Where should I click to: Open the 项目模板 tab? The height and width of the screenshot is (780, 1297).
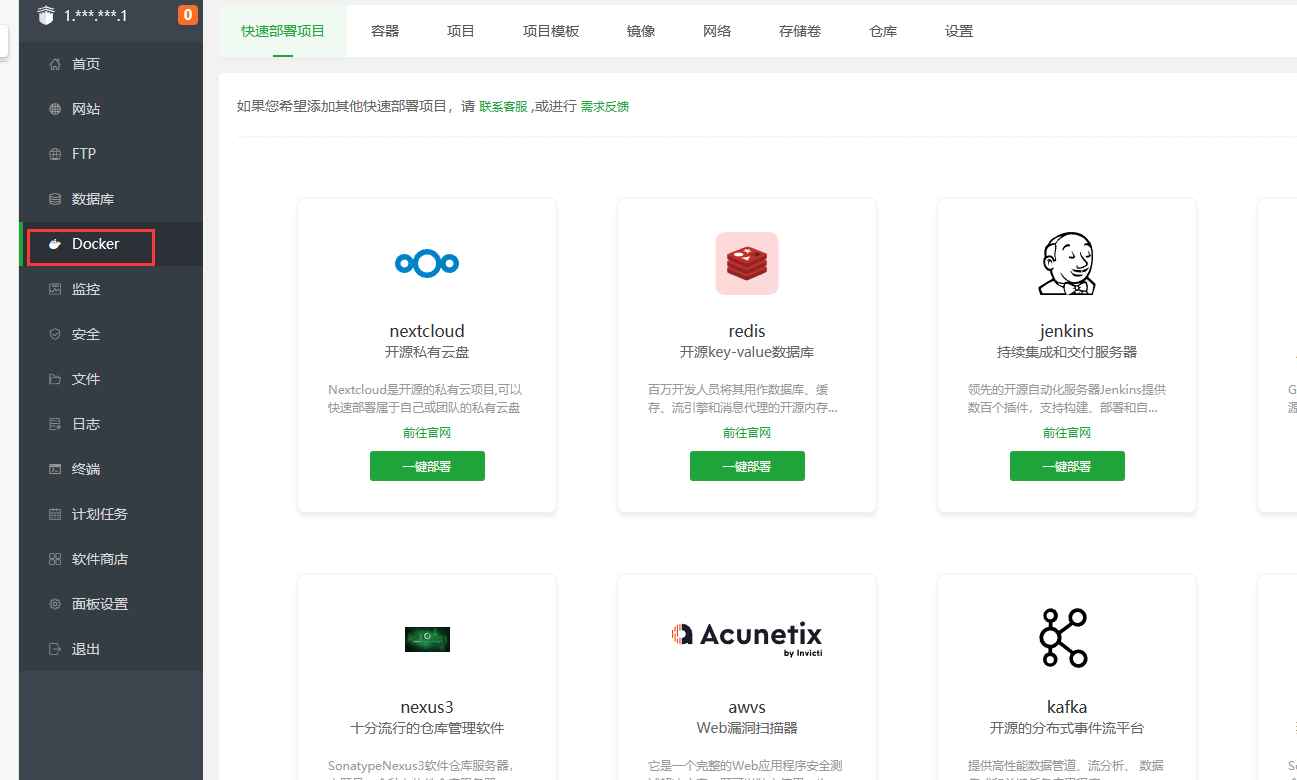point(551,31)
